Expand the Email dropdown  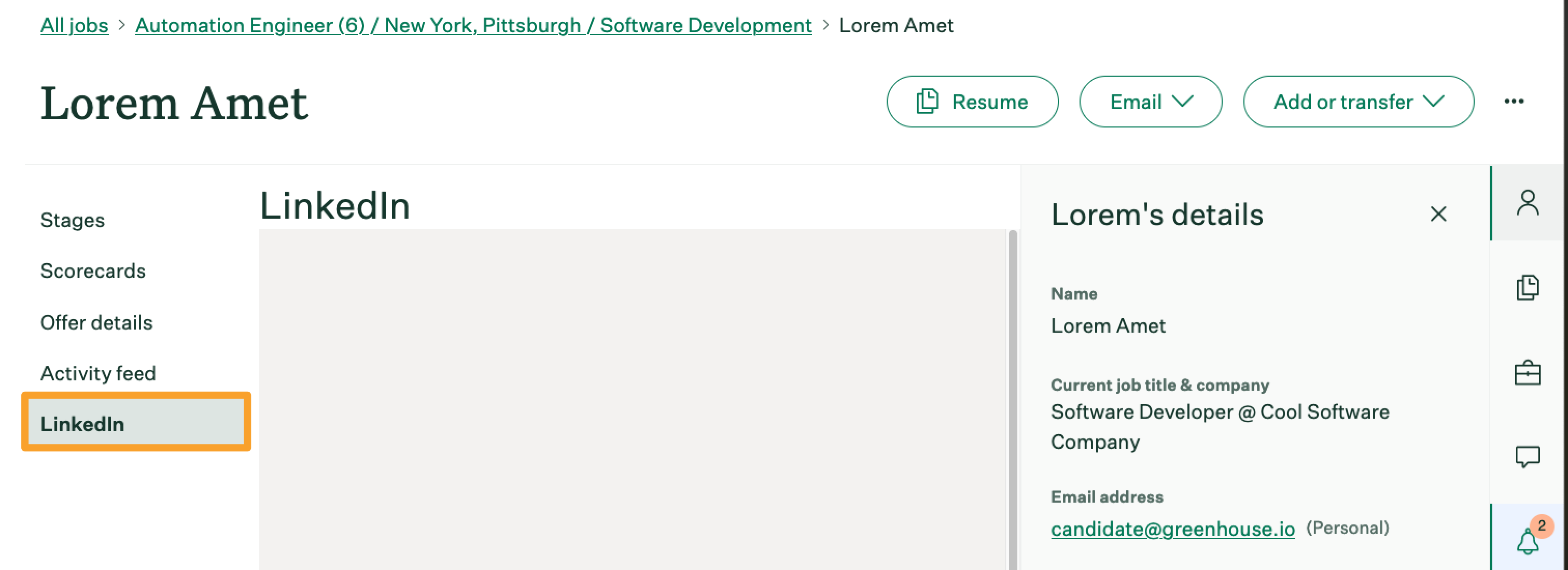1151,102
